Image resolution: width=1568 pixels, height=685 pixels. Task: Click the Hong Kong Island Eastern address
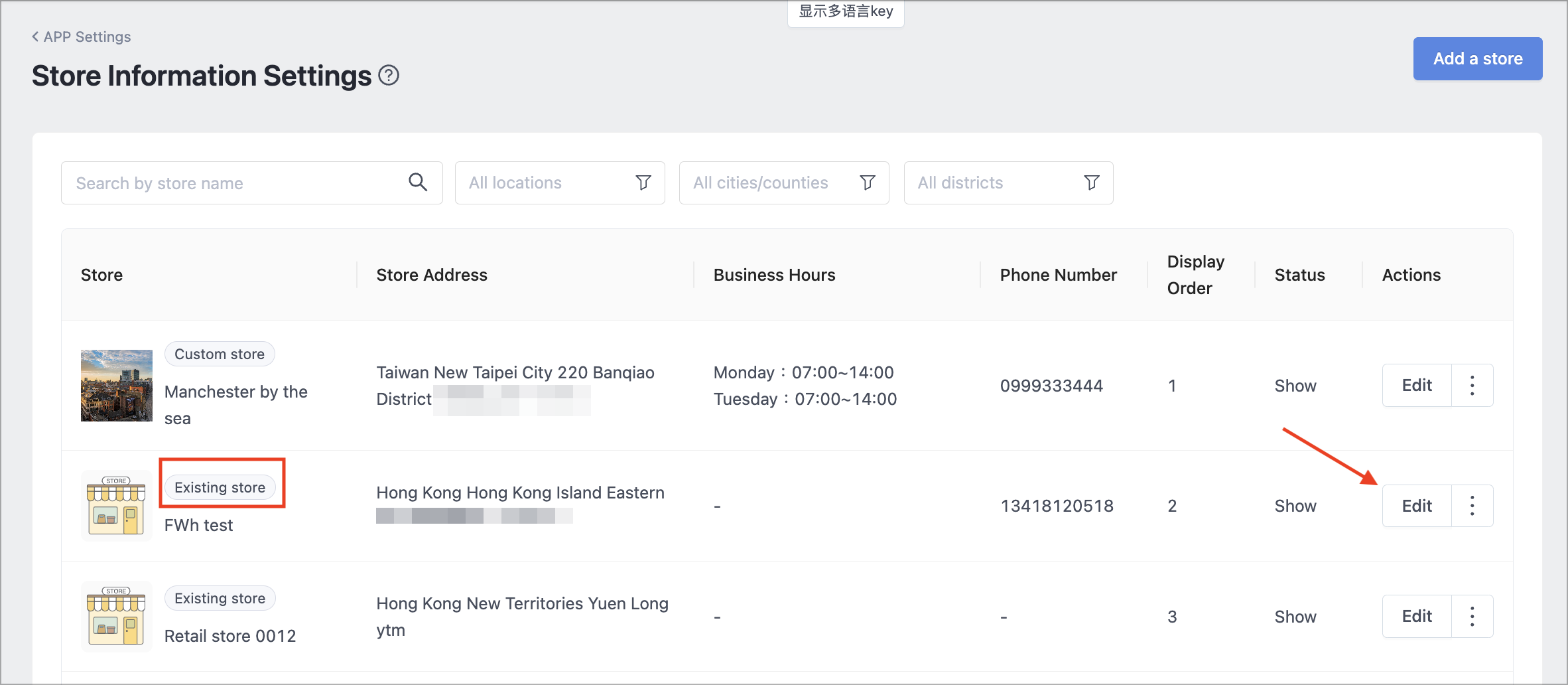[520, 493]
